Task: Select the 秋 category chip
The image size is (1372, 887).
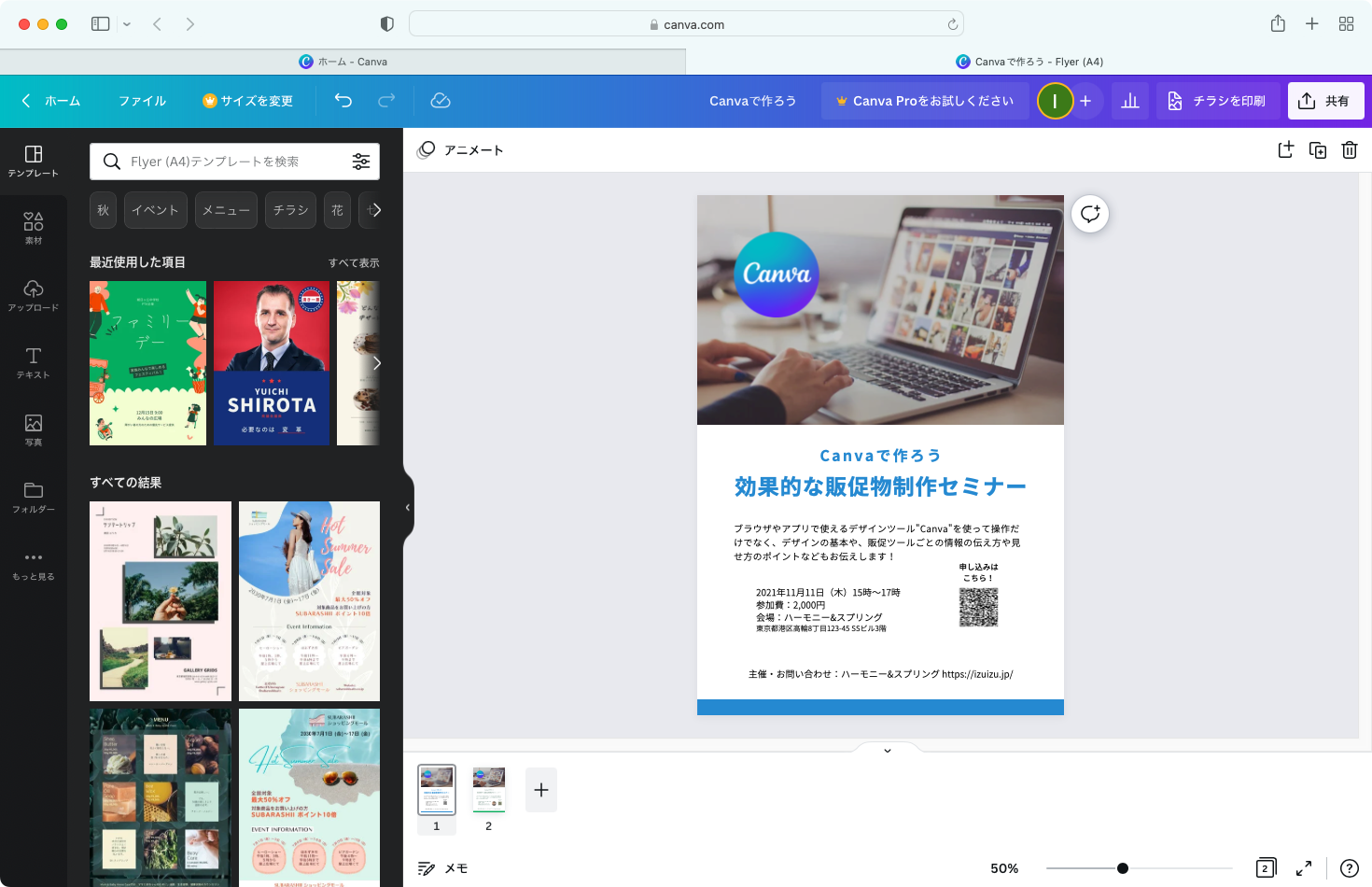Action: pos(104,210)
